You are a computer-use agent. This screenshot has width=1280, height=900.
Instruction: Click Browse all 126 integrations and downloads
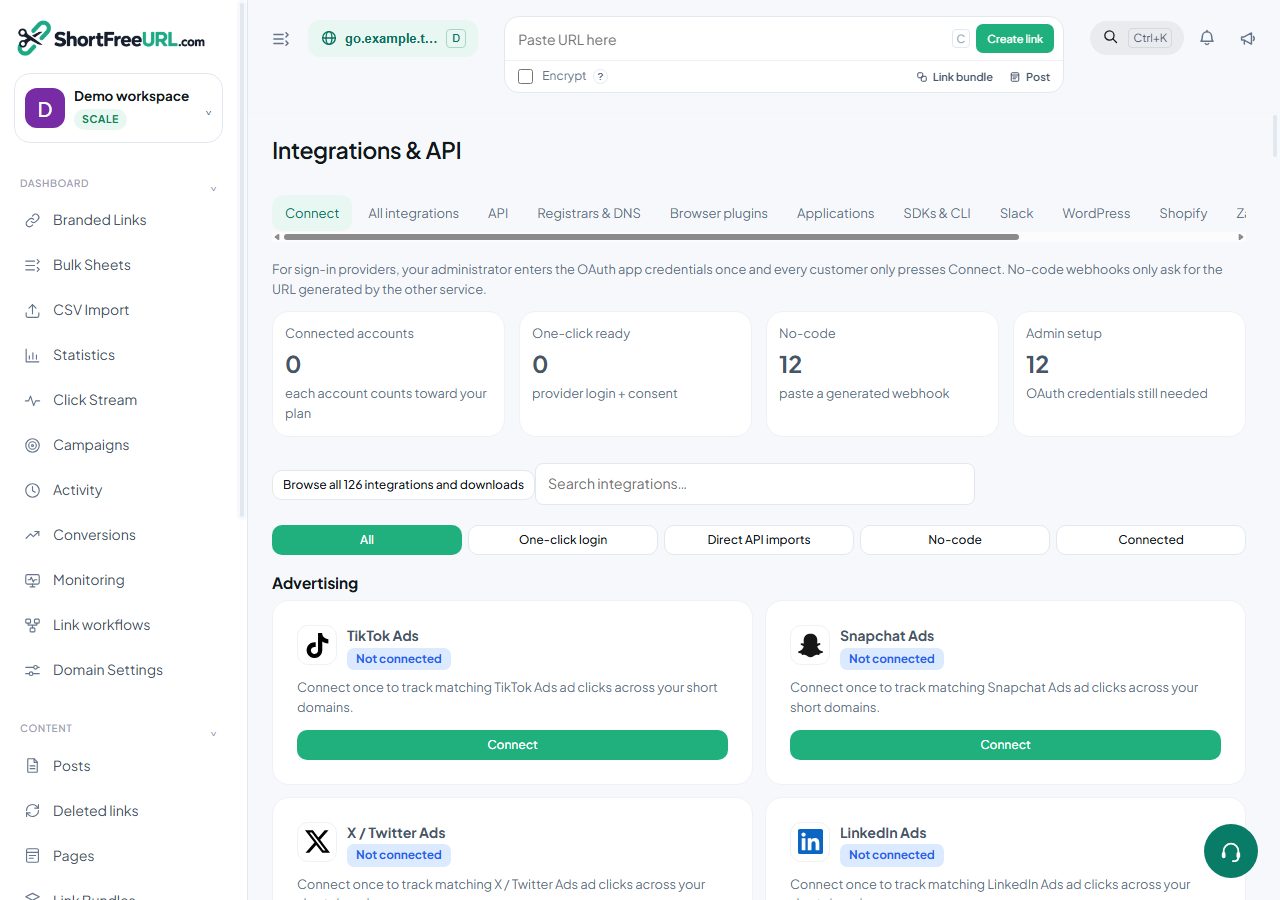(x=403, y=485)
